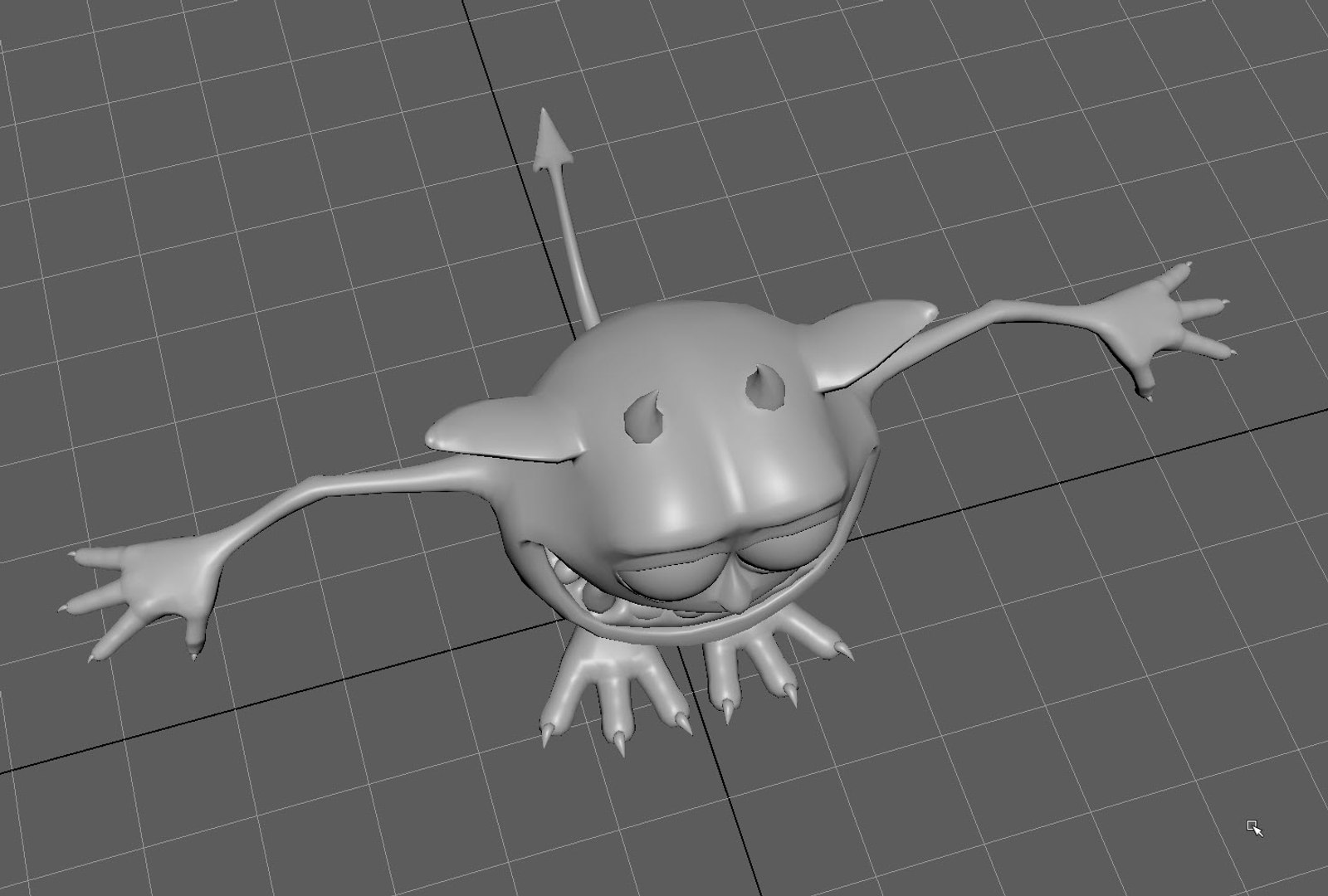1328x896 pixels.
Task: Click the arrow-shaped tip of the tail
Action: tap(551, 139)
